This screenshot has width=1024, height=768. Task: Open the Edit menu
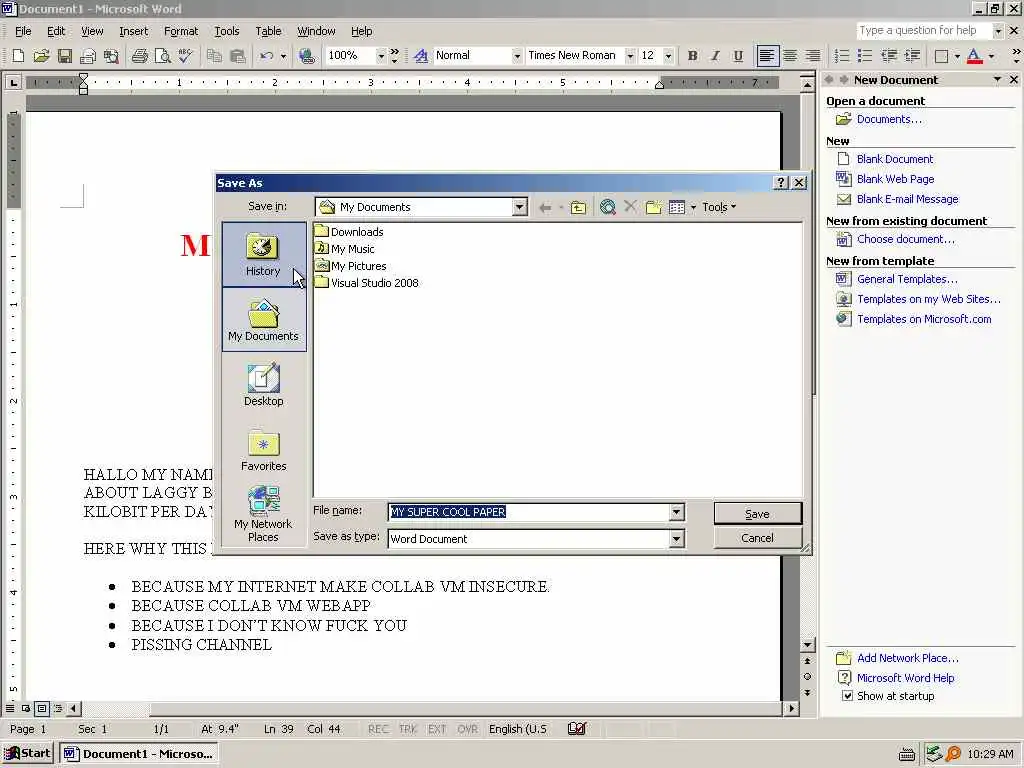pos(56,31)
